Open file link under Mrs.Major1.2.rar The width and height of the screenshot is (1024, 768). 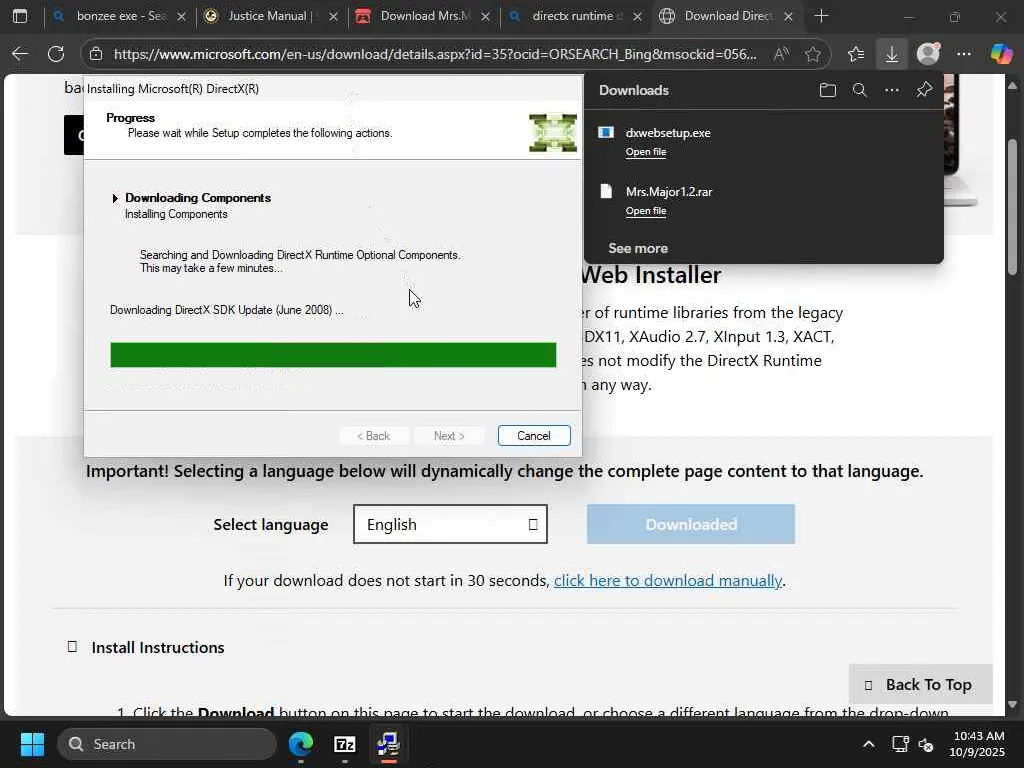coord(646,210)
